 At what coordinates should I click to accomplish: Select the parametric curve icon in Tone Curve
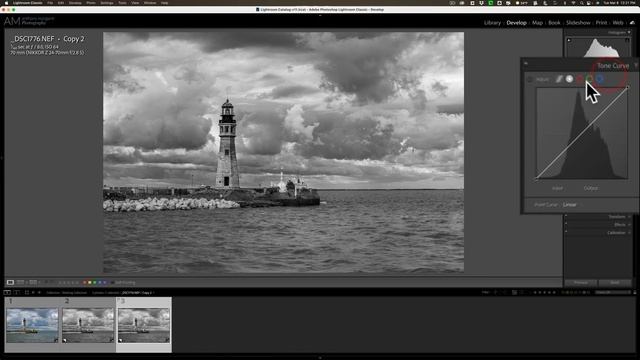(x=559, y=79)
